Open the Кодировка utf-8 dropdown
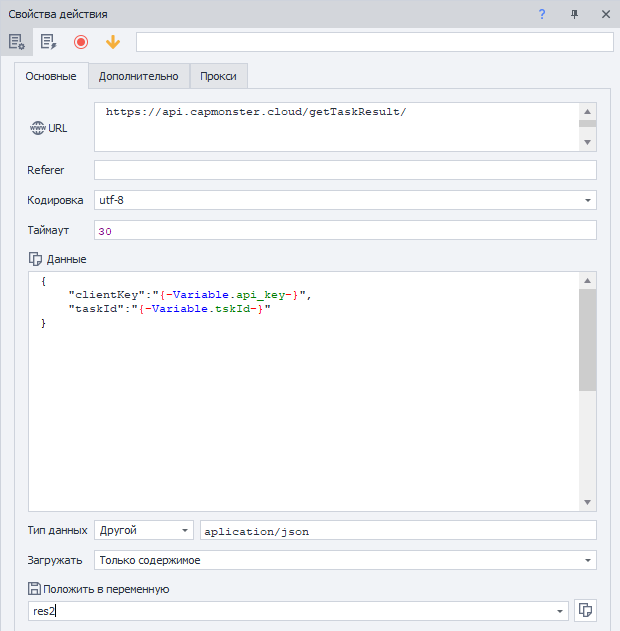Screen dimensions: 620x631 coord(587,200)
